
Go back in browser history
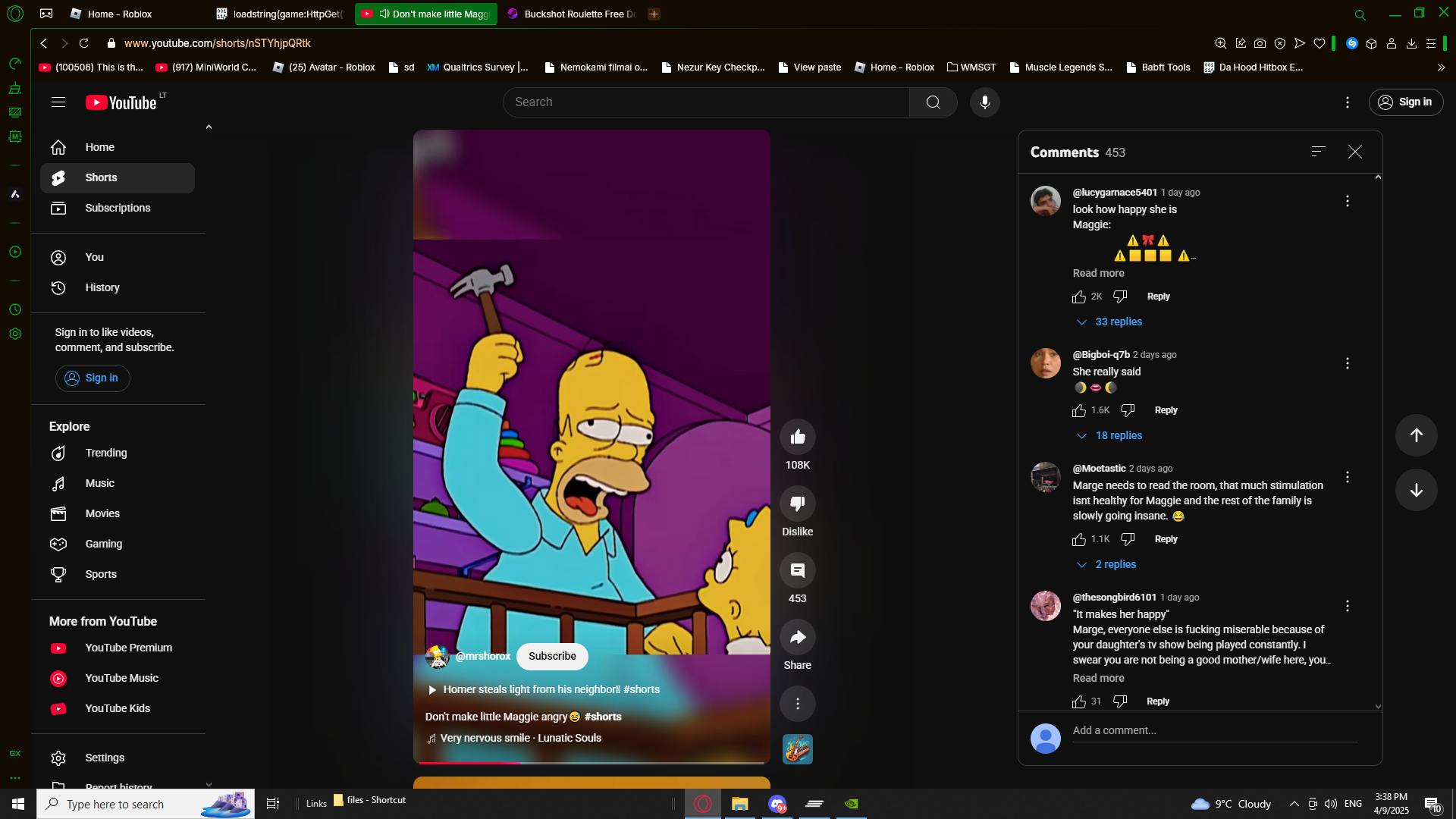click(44, 43)
